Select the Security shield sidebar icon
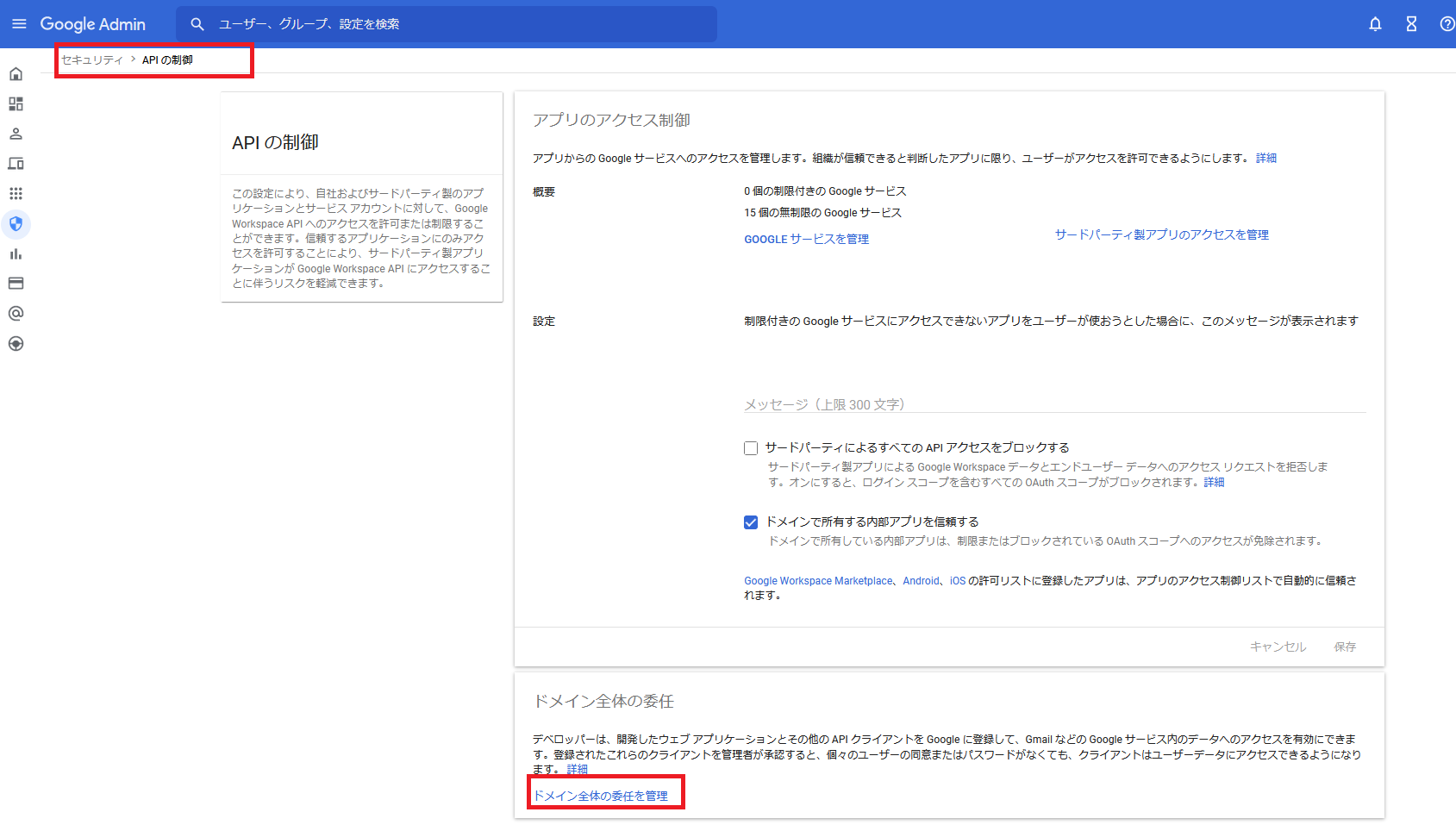The width and height of the screenshot is (1456, 831). click(16, 224)
